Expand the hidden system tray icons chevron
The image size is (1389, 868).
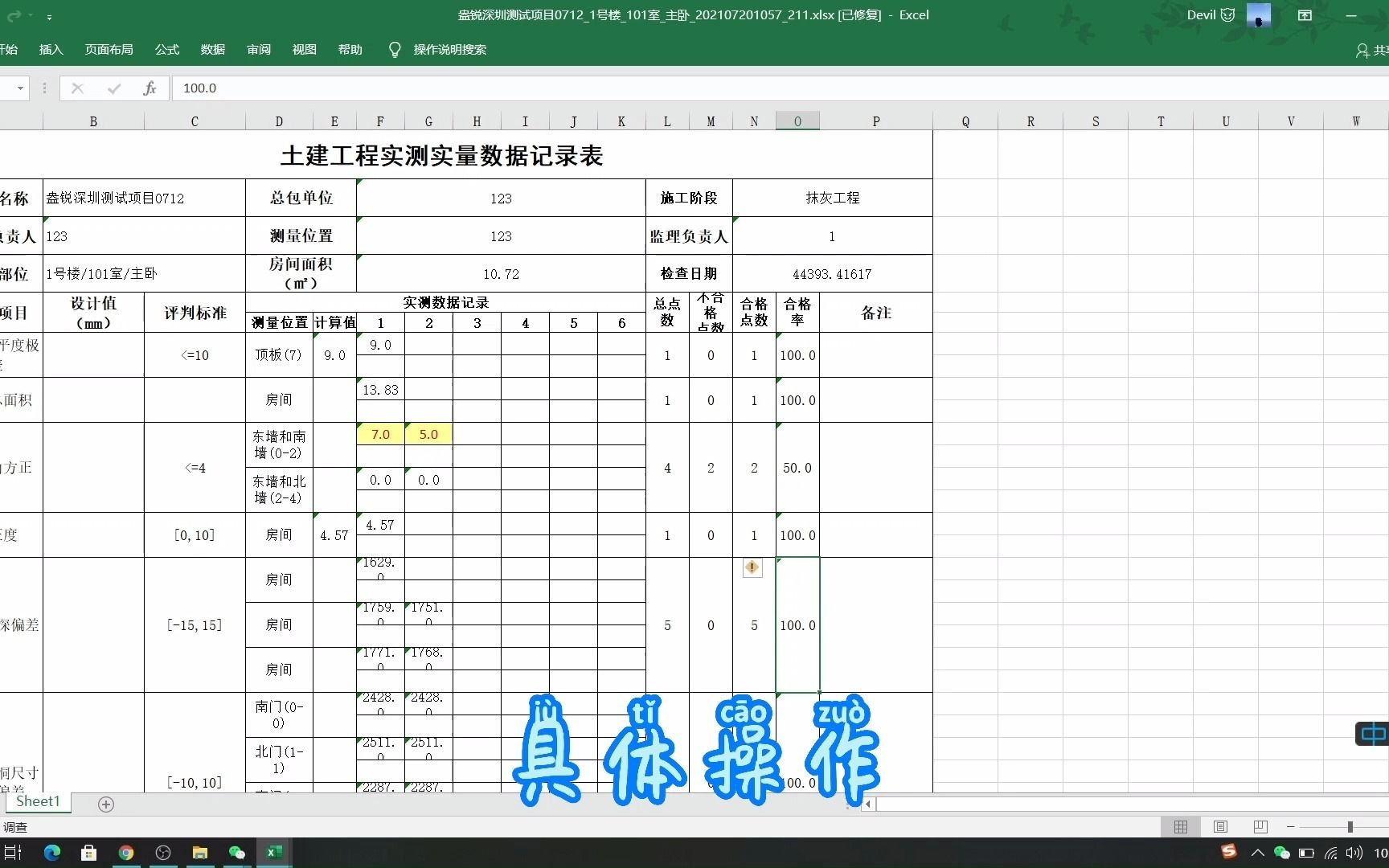coord(1258,853)
